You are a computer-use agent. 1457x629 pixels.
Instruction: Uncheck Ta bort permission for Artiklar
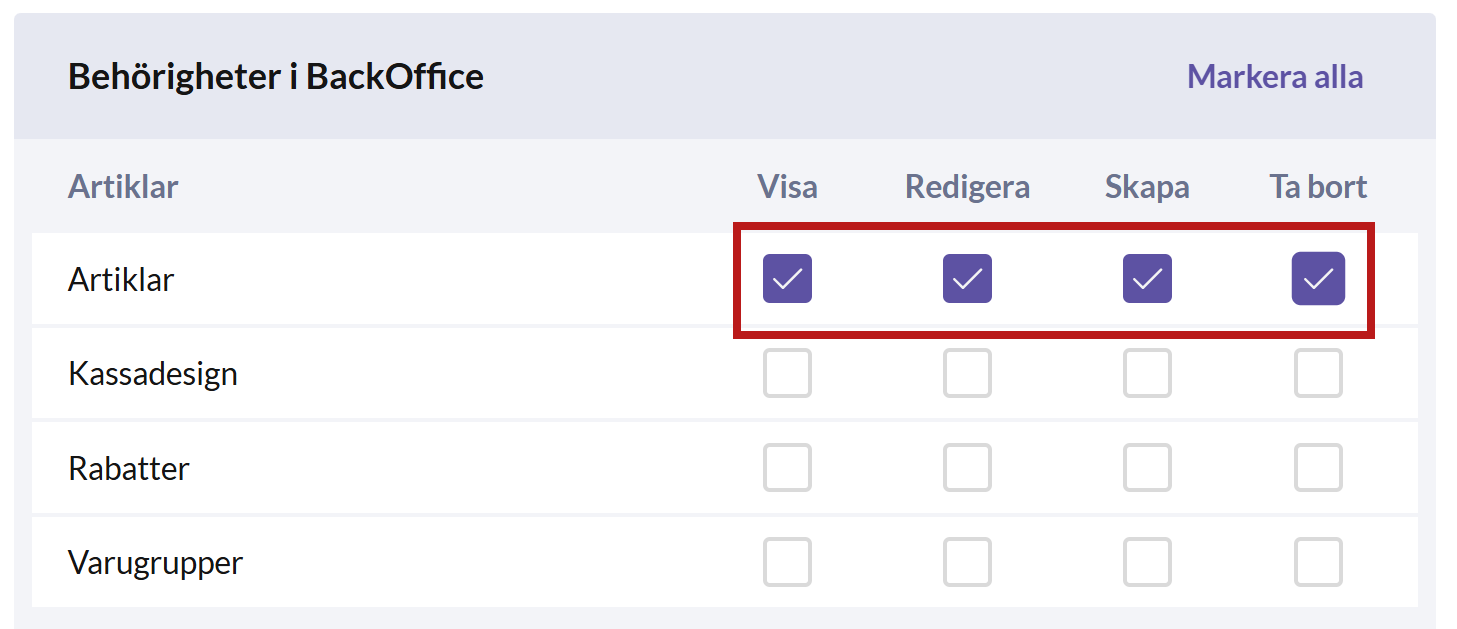(1318, 279)
